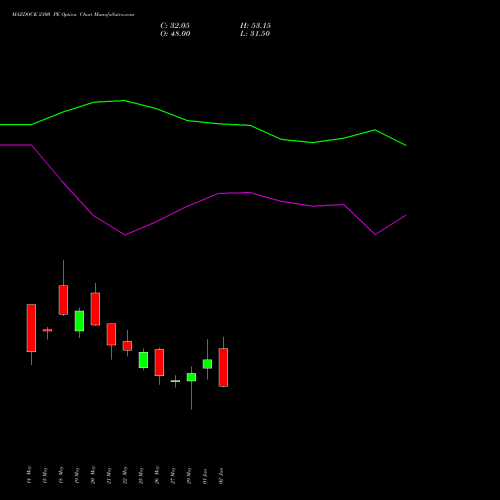Select the red candlestick for 26 May

point(159,362)
